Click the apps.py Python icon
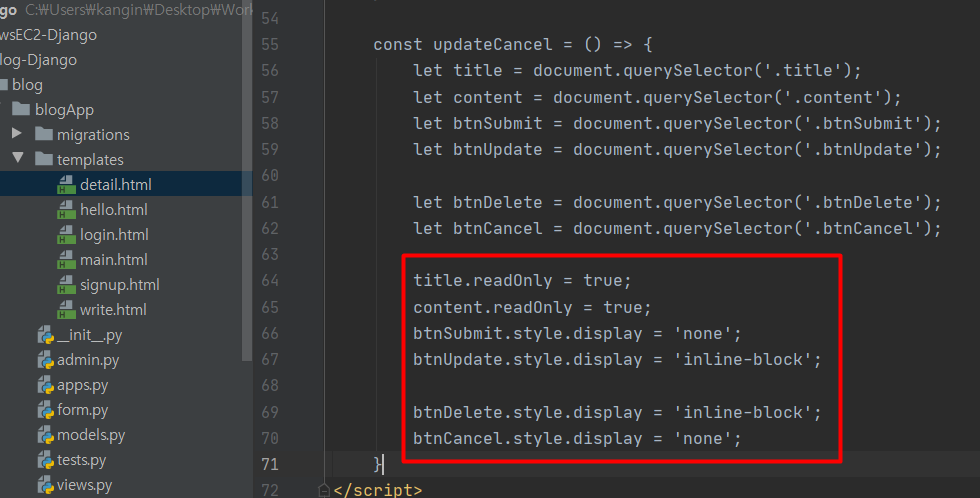The image size is (980, 498). [x=46, y=385]
